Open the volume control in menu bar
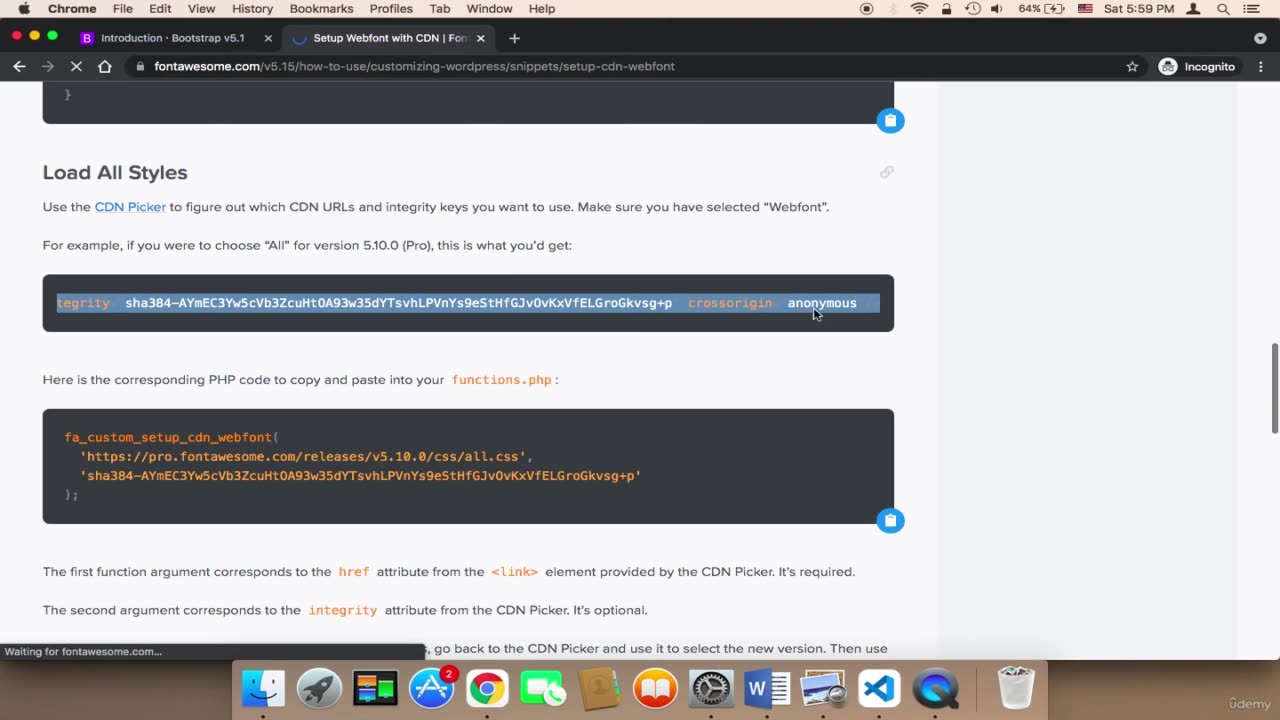This screenshot has height=720, width=1280. (998, 9)
